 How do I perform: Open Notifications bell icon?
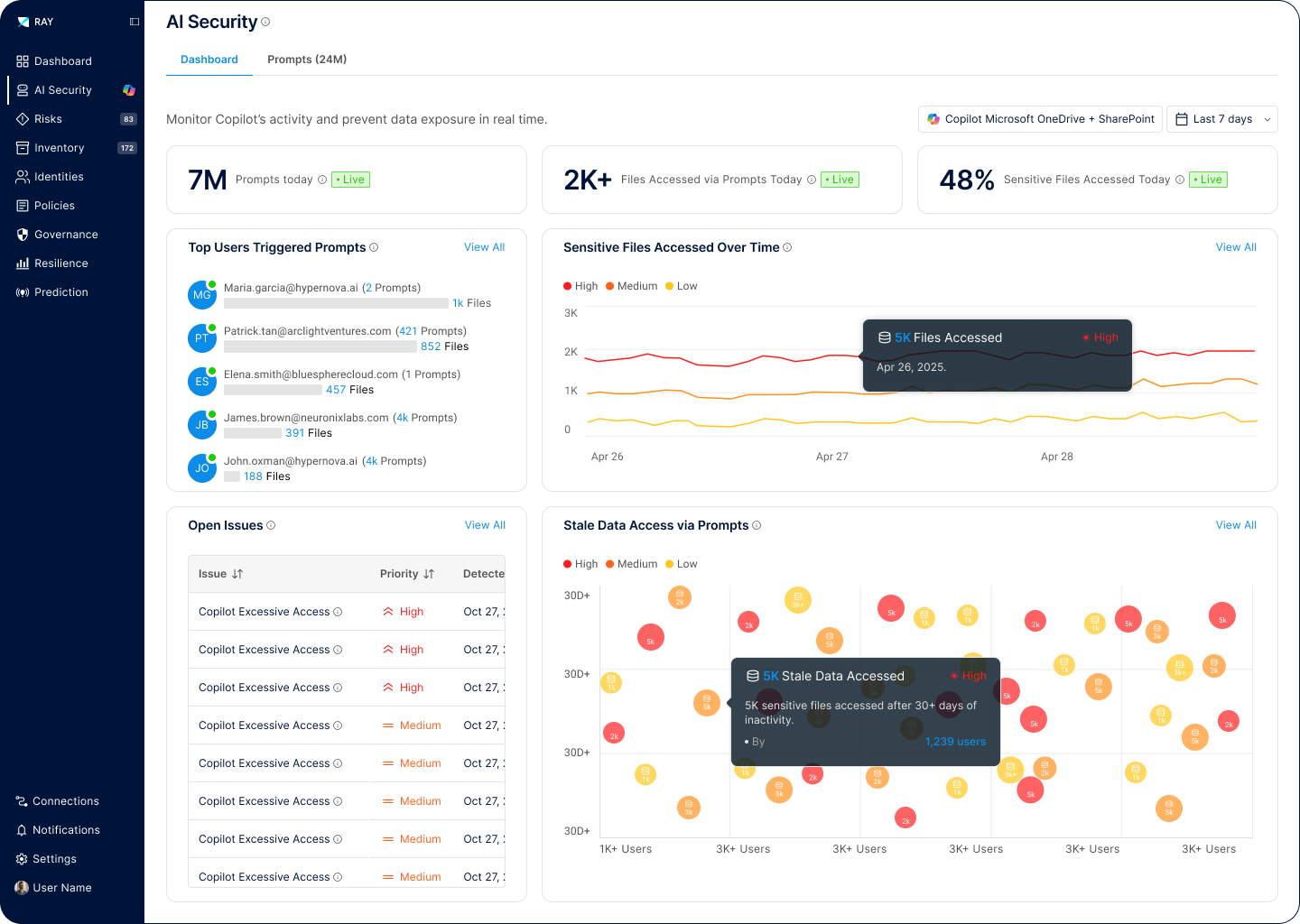(22, 830)
